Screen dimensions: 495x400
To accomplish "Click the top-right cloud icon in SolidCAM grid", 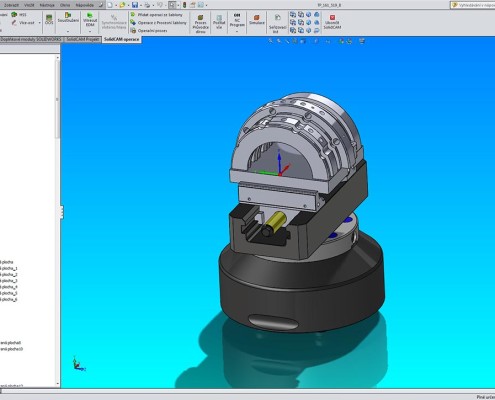I will pyautogui.click(x=317, y=15).
